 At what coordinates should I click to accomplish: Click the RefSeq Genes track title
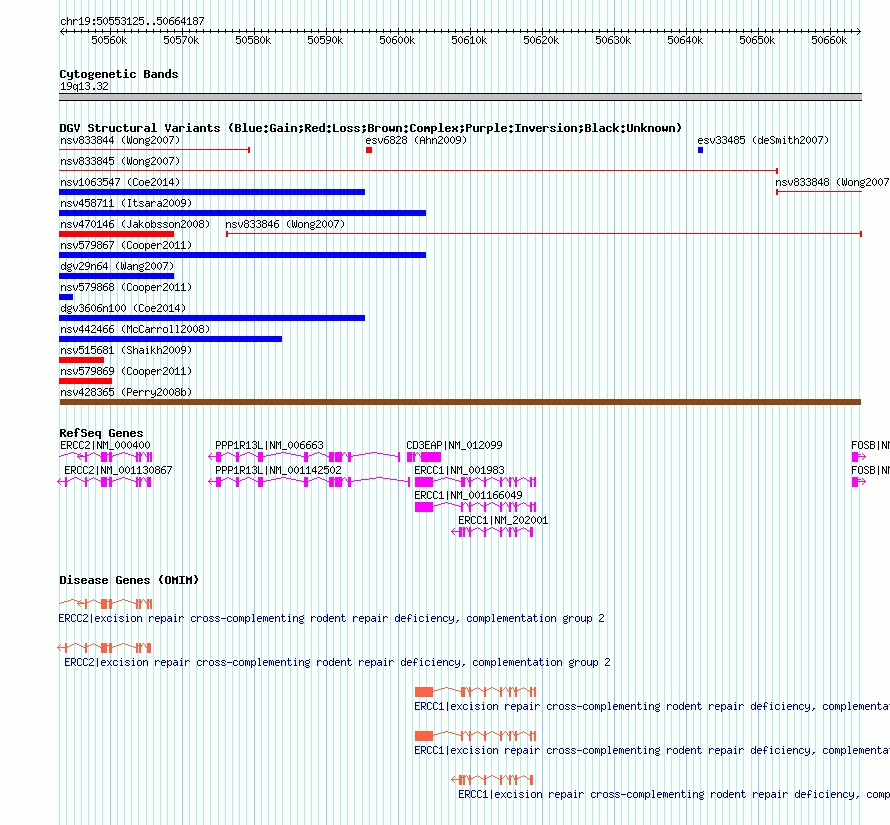(x=101, y=433)
